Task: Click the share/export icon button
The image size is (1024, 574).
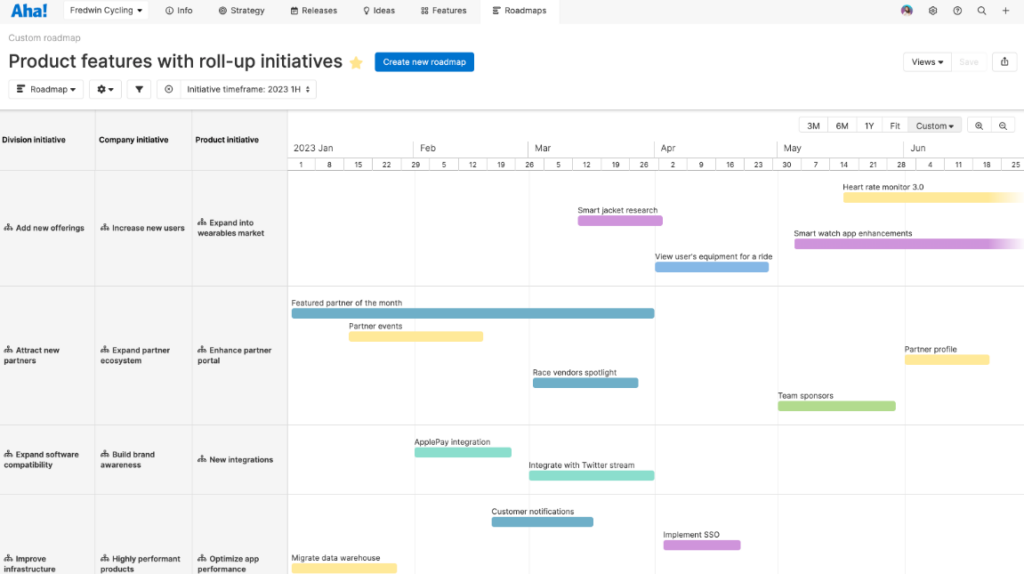Action: [1004, 62]
